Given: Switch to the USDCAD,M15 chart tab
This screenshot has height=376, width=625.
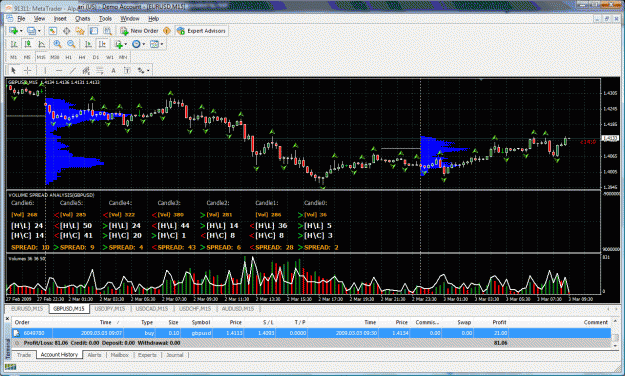Looking at the screenshot, I should [x=152, y=309].
